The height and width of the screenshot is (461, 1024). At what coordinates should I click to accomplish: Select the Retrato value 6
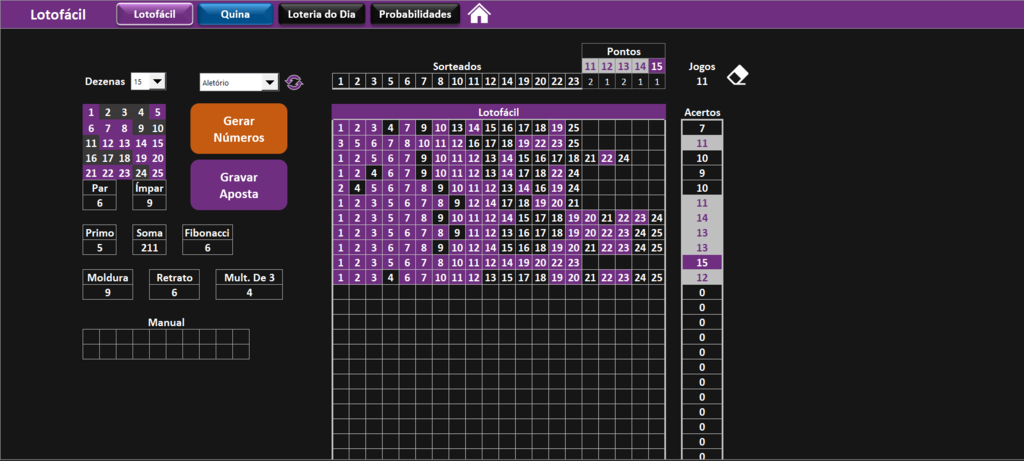tap(174, 293)
